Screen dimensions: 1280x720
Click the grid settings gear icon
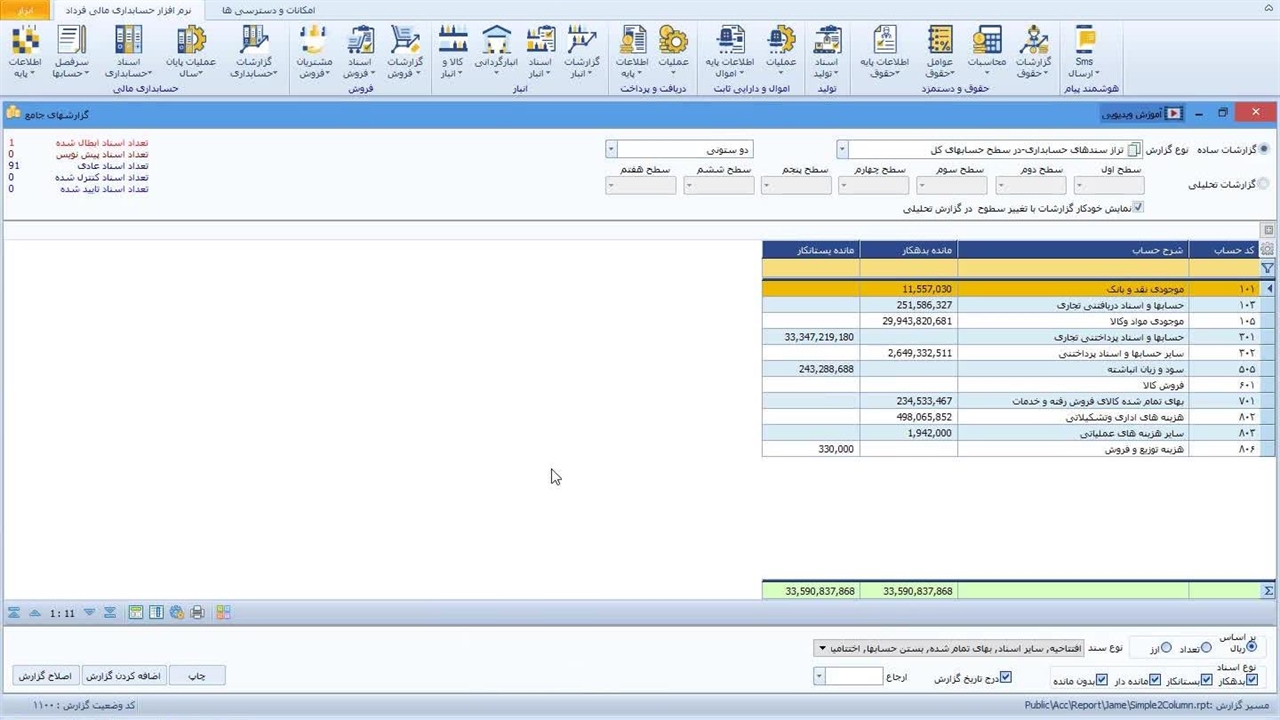[1267, 249]
